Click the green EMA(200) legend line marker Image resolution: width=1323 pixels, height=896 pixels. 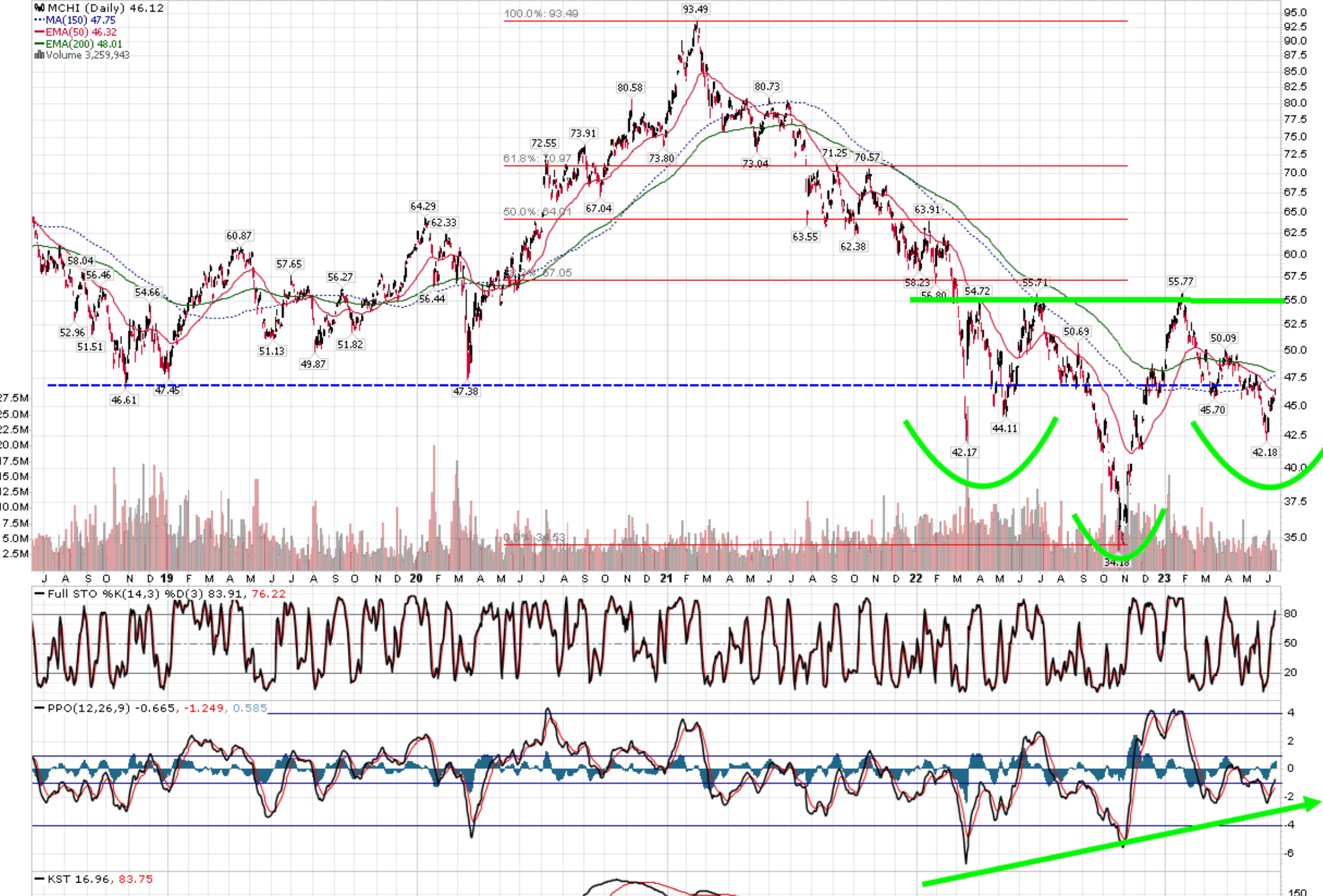click(x=39, y=45)
